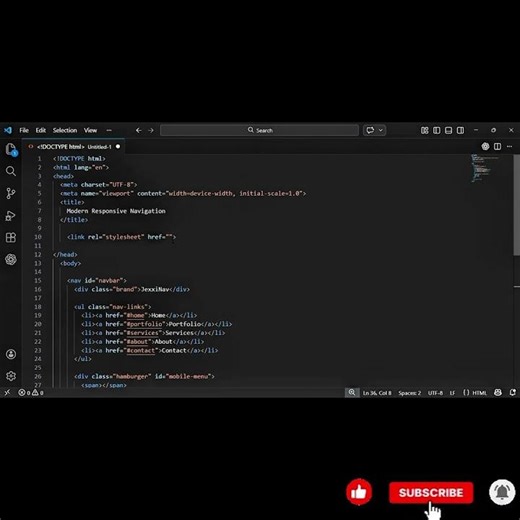The image size is (520, 520).
Task: Expand the Copilot chat dropdown arrow
Action: coord(381,130)
